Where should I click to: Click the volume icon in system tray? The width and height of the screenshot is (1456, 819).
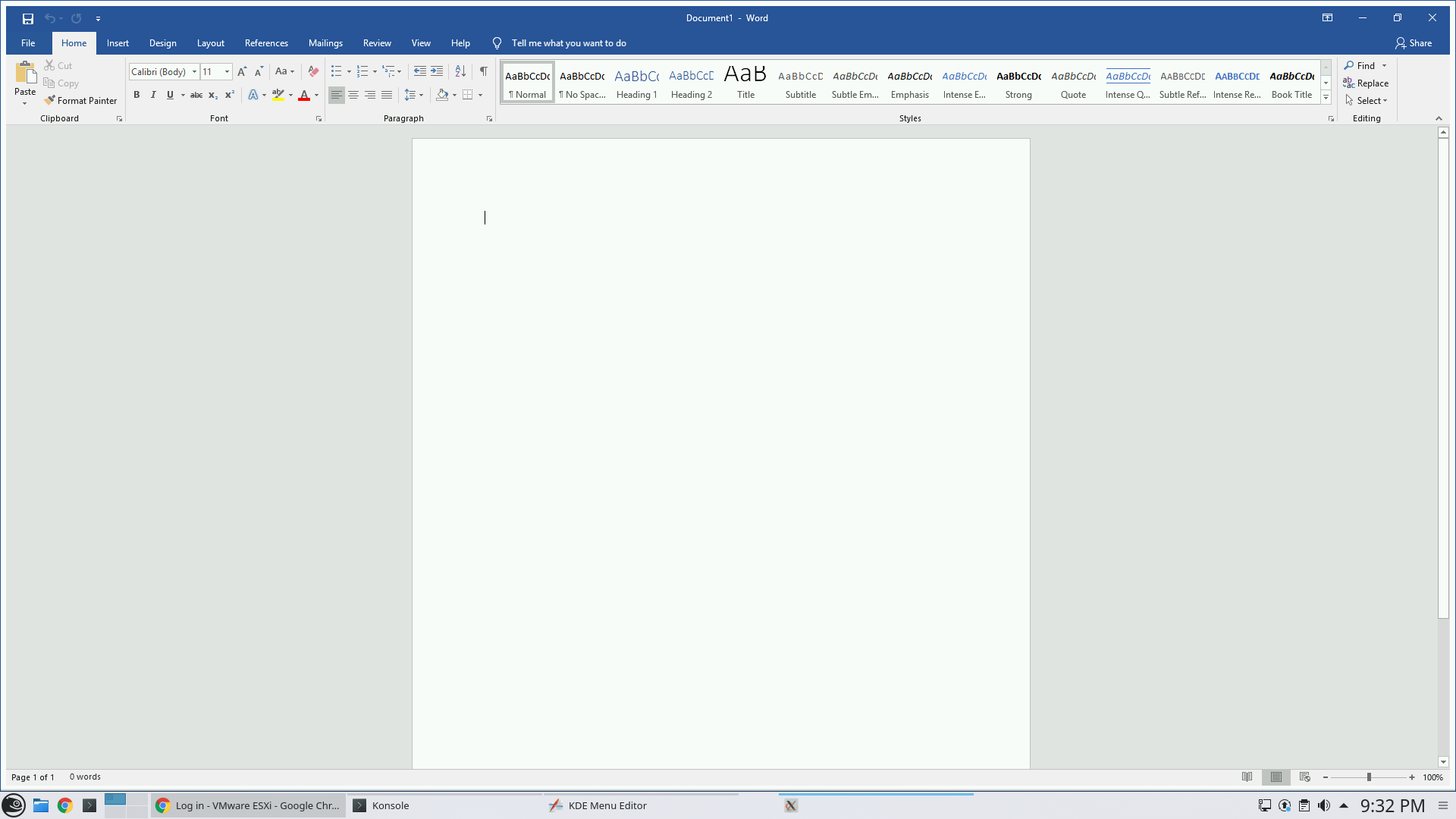(x=1324, y=805)
